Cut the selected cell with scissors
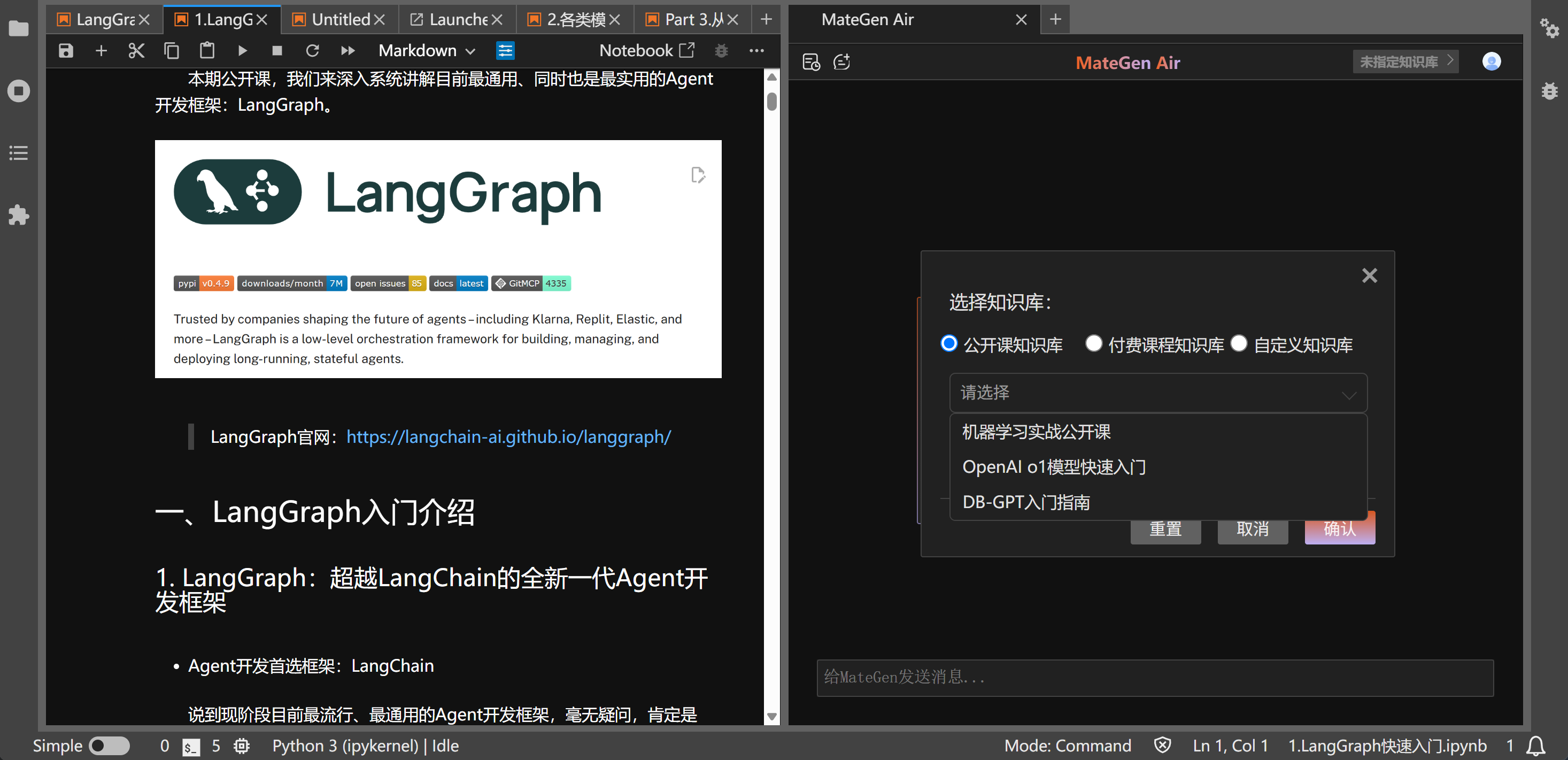This screenshot has height=760, width=1568. (x=136, y=51)
